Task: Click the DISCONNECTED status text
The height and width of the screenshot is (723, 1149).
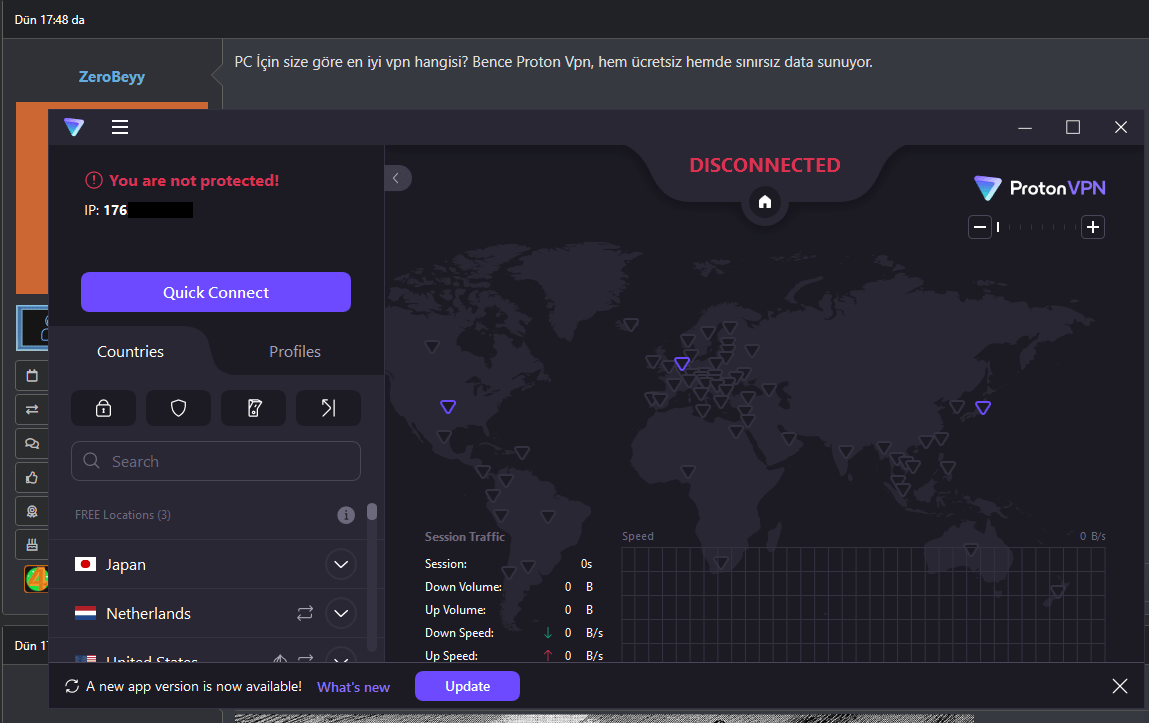Action: pyautogui.click(x=765, y=166)
